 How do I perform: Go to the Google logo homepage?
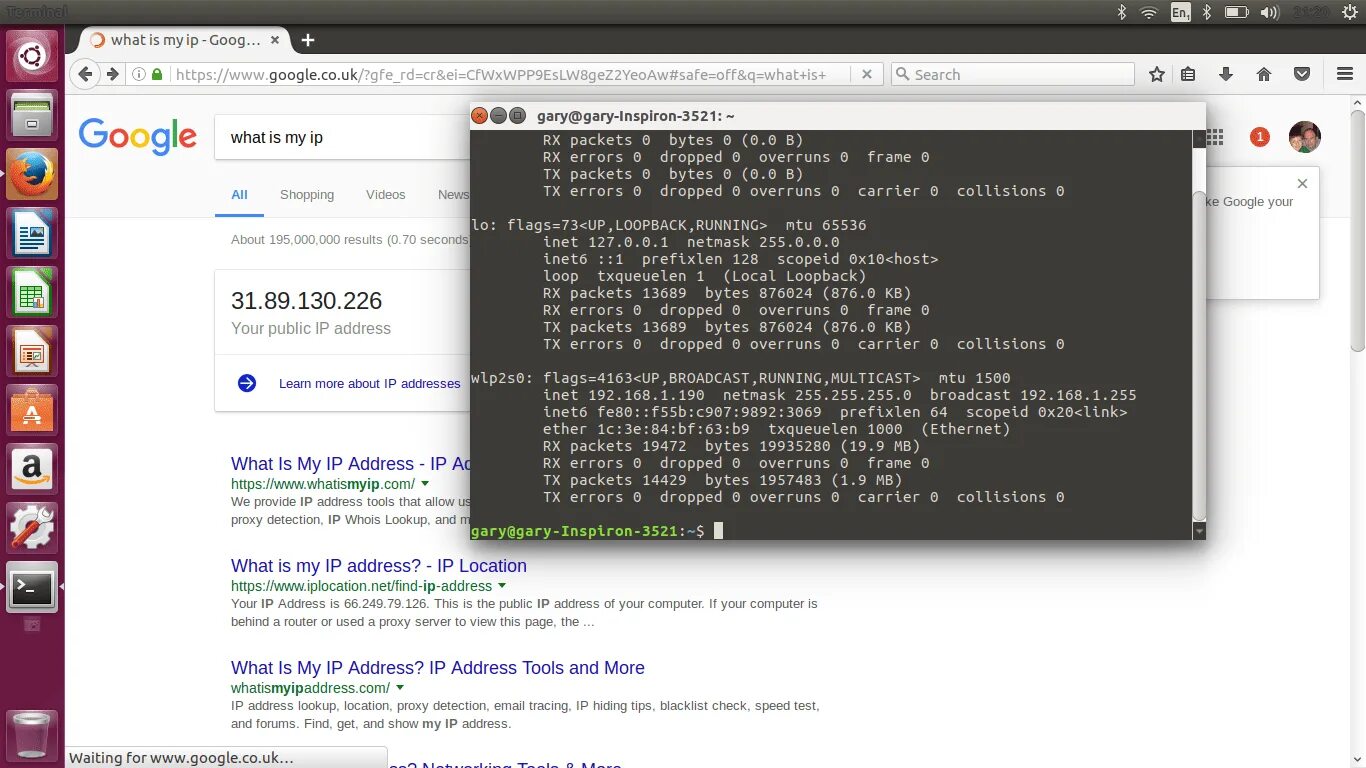click(138, 137)
